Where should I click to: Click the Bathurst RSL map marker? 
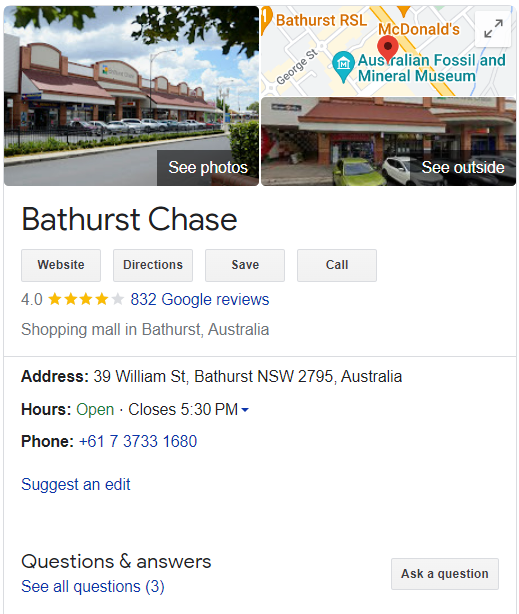[x=266, y=20]
